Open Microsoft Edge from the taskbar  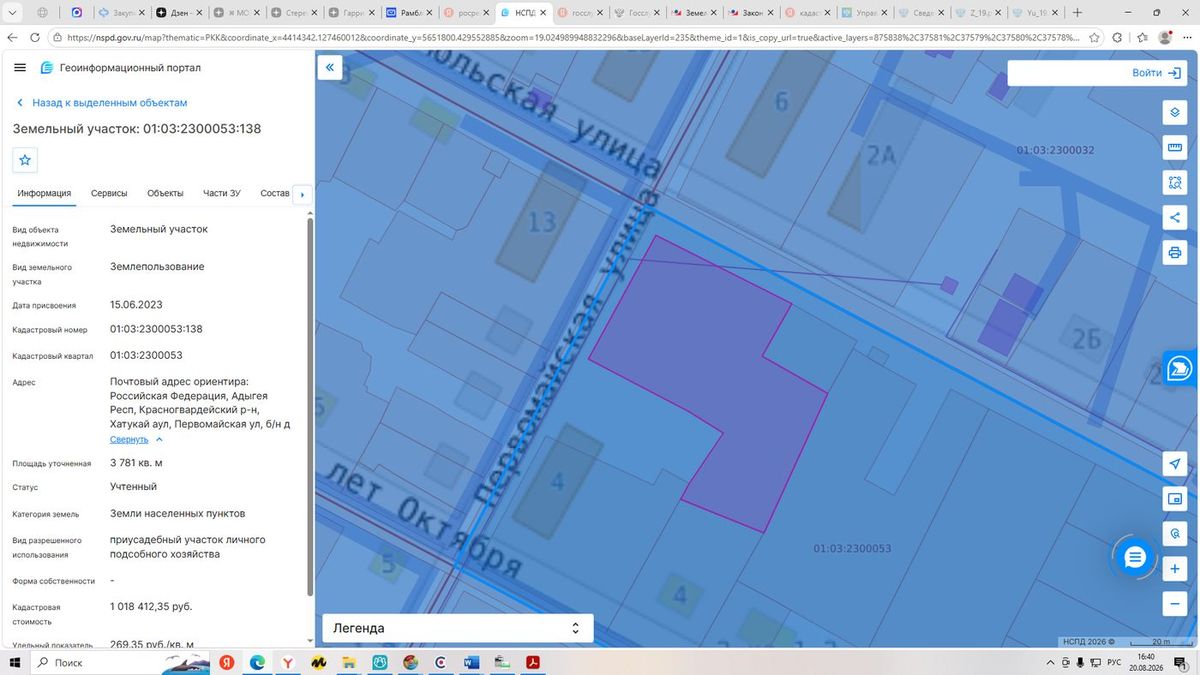pyautogui.click(x=256, y=662)
